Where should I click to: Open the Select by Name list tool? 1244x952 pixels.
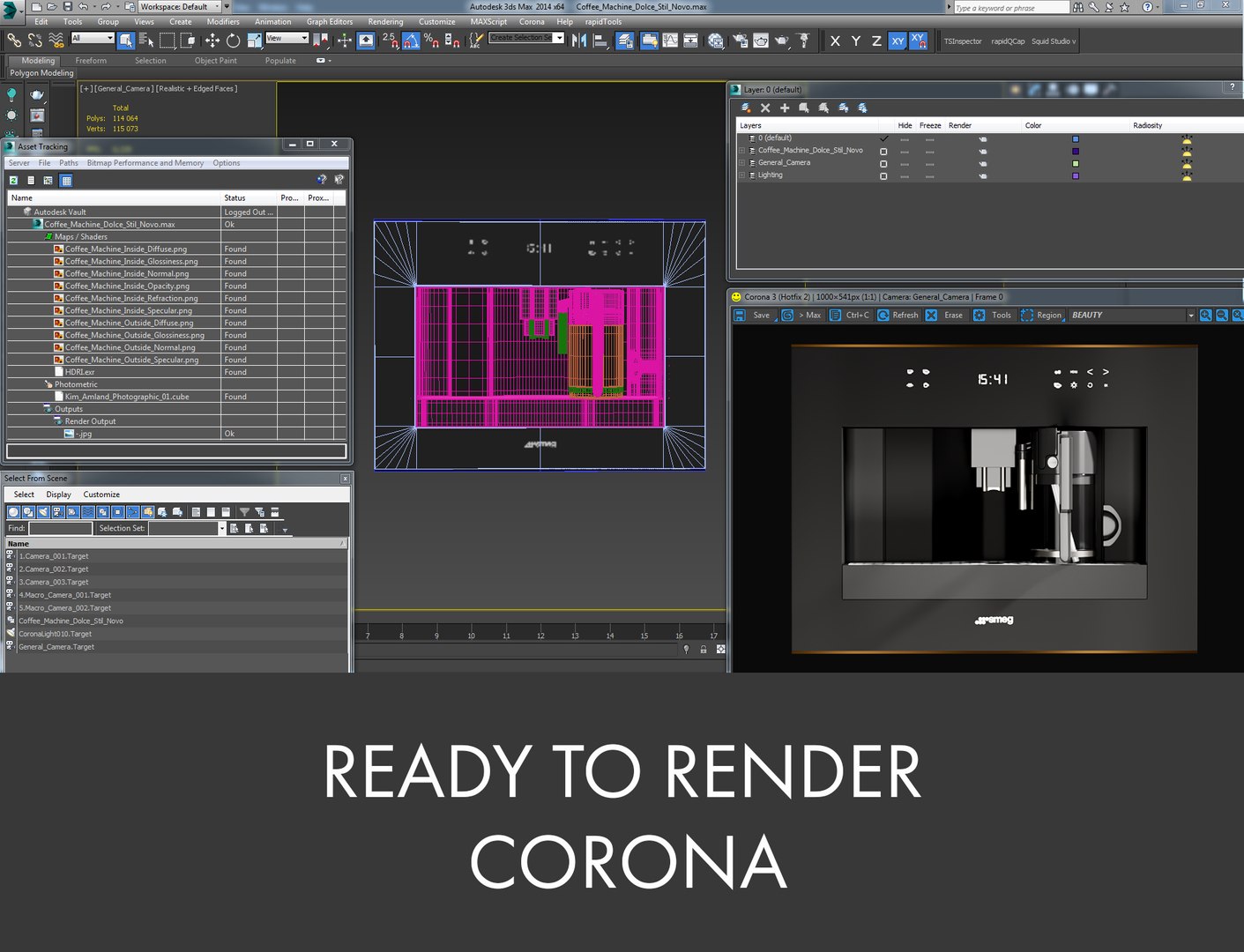(146, 41)
